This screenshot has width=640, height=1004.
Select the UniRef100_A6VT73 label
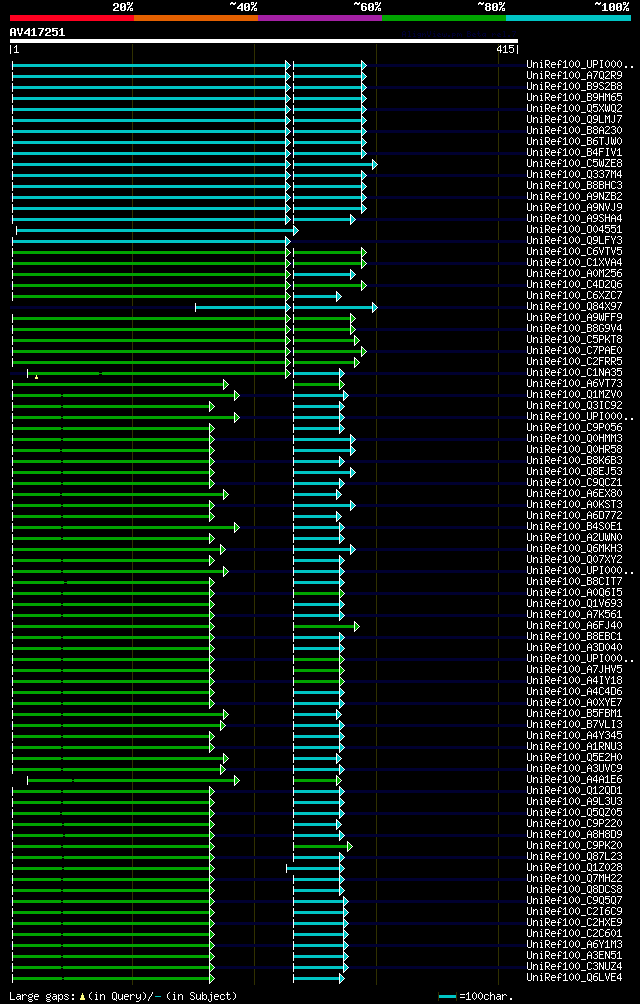pos(574,383)
